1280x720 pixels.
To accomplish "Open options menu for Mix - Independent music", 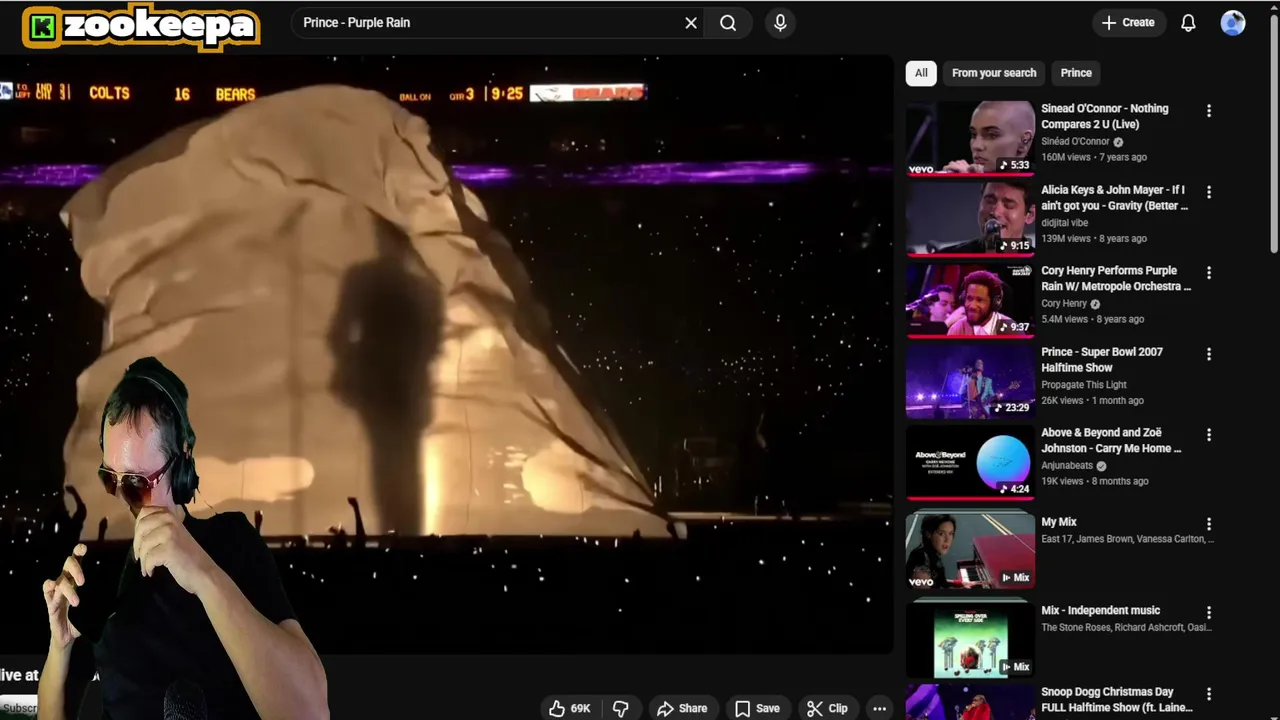I will 1209,613.
